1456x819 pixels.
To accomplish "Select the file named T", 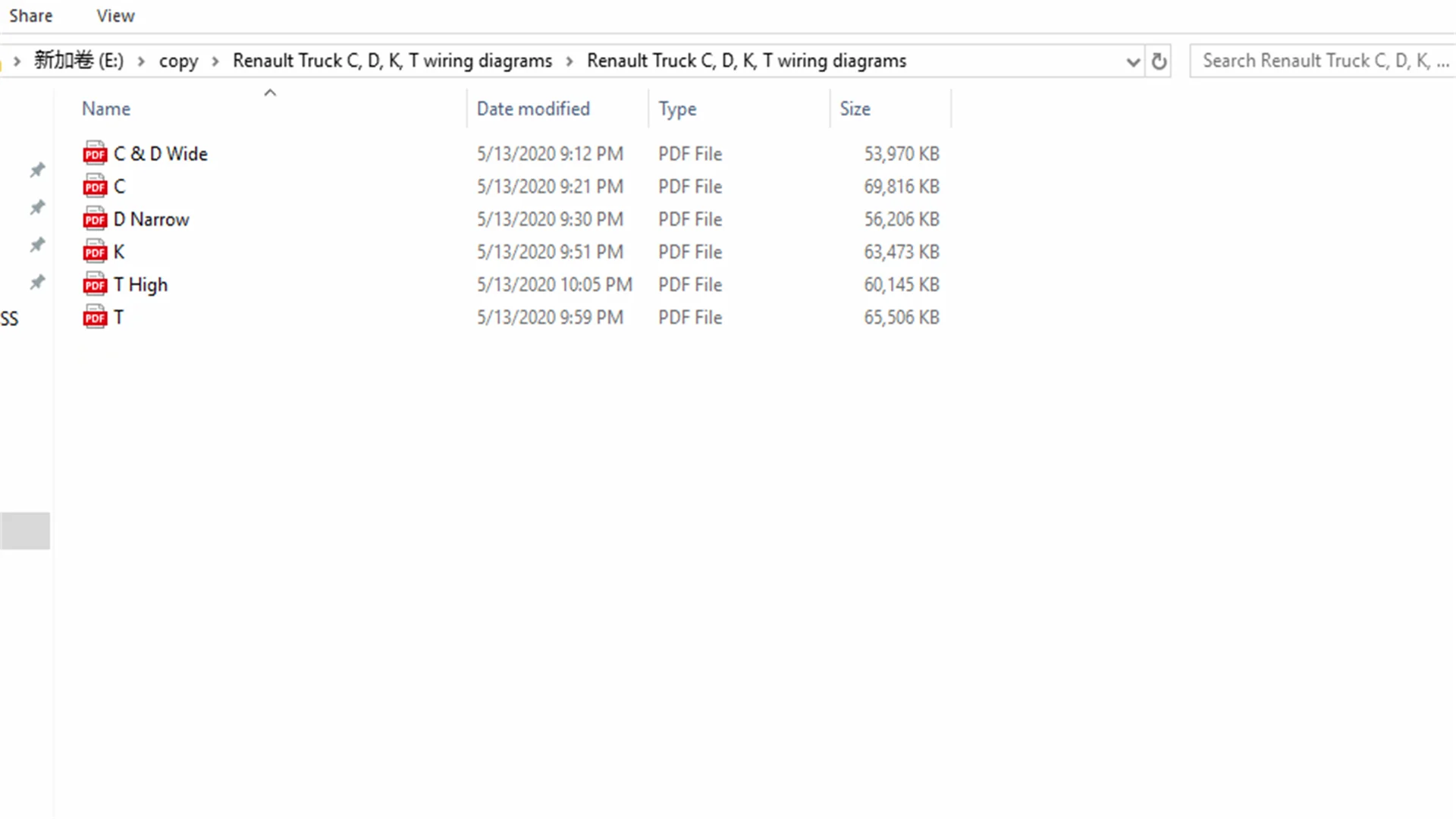I will pyautogui.click(x=118, y=317).
